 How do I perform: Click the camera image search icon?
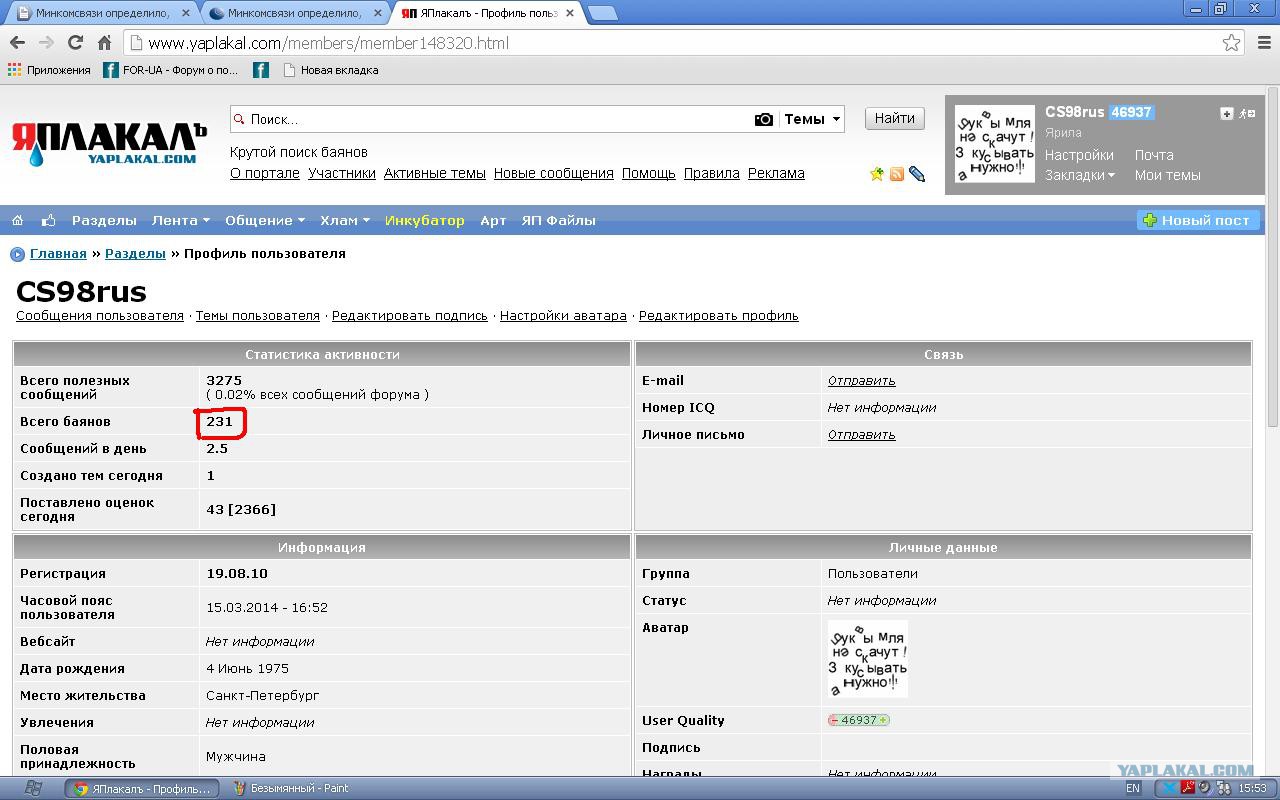coord(763,119)
